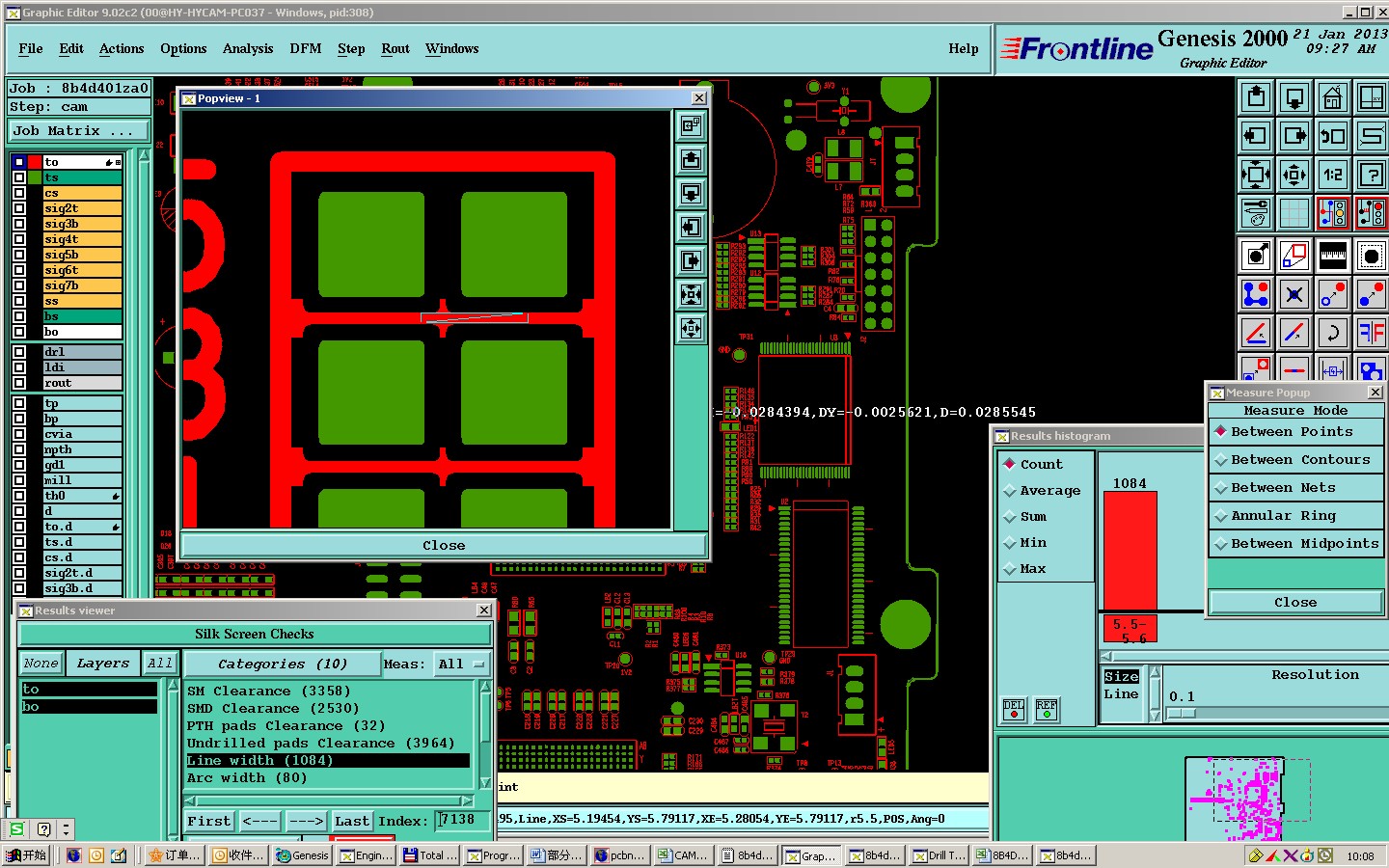This screenshot has width=1389, height=868.
Task: Click the Close button in Popview window
Action: 444,545
